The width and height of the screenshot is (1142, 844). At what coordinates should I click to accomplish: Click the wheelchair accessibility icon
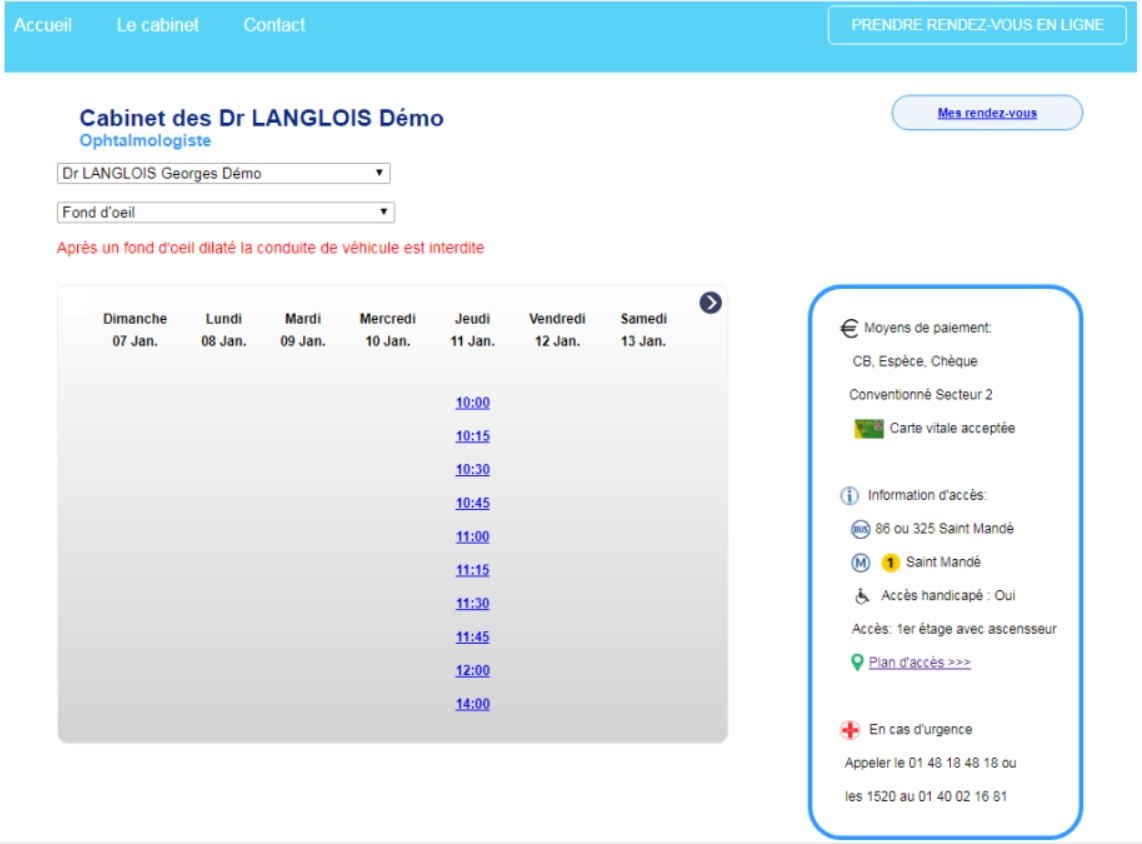[862, 596]
